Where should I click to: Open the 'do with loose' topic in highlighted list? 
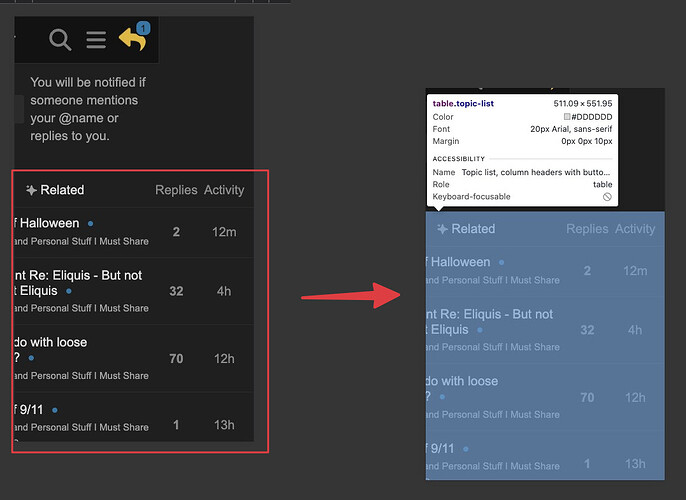pyautogui.click(x=462, y=389)
